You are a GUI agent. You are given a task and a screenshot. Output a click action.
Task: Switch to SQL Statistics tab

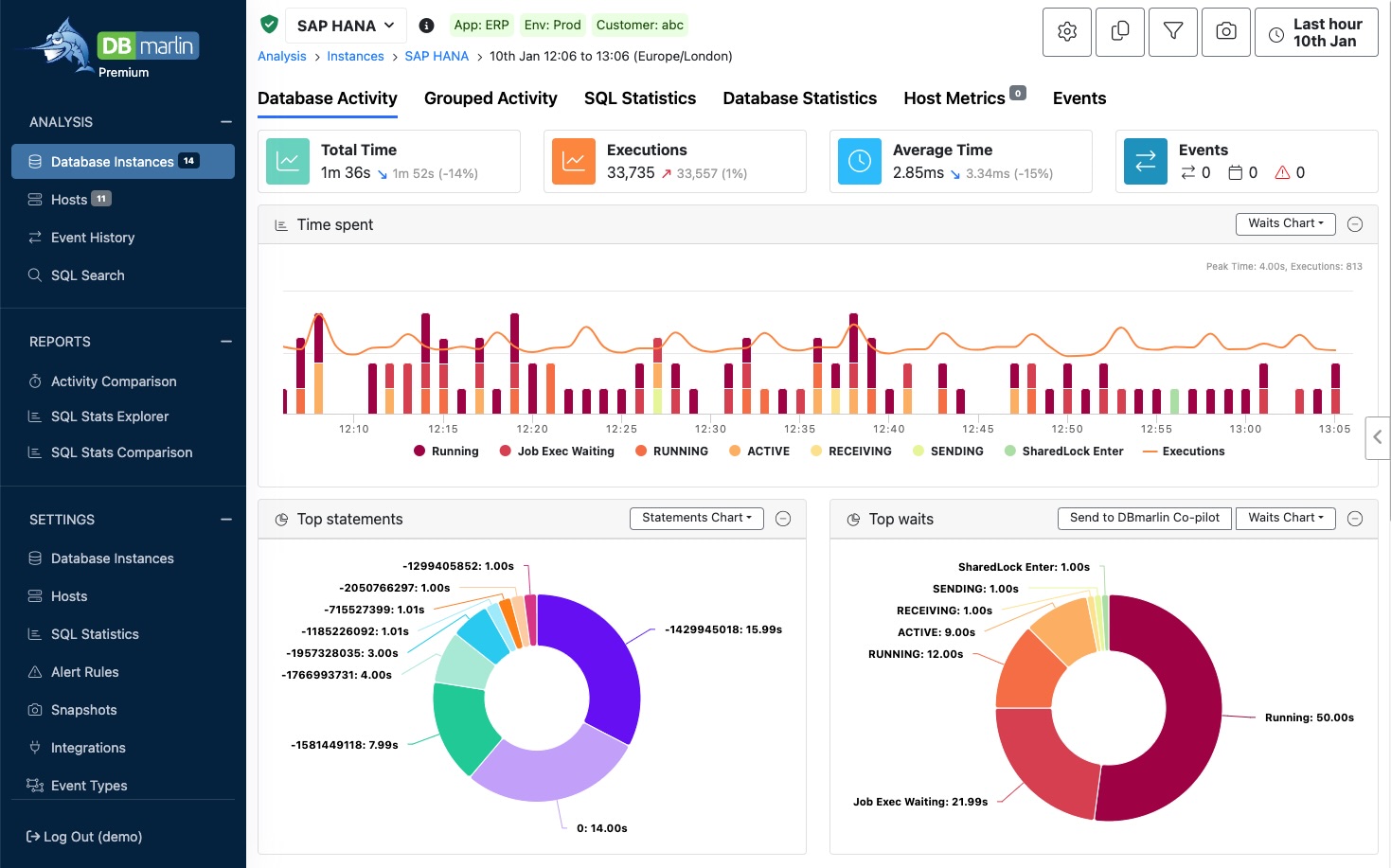pos(640,98)
